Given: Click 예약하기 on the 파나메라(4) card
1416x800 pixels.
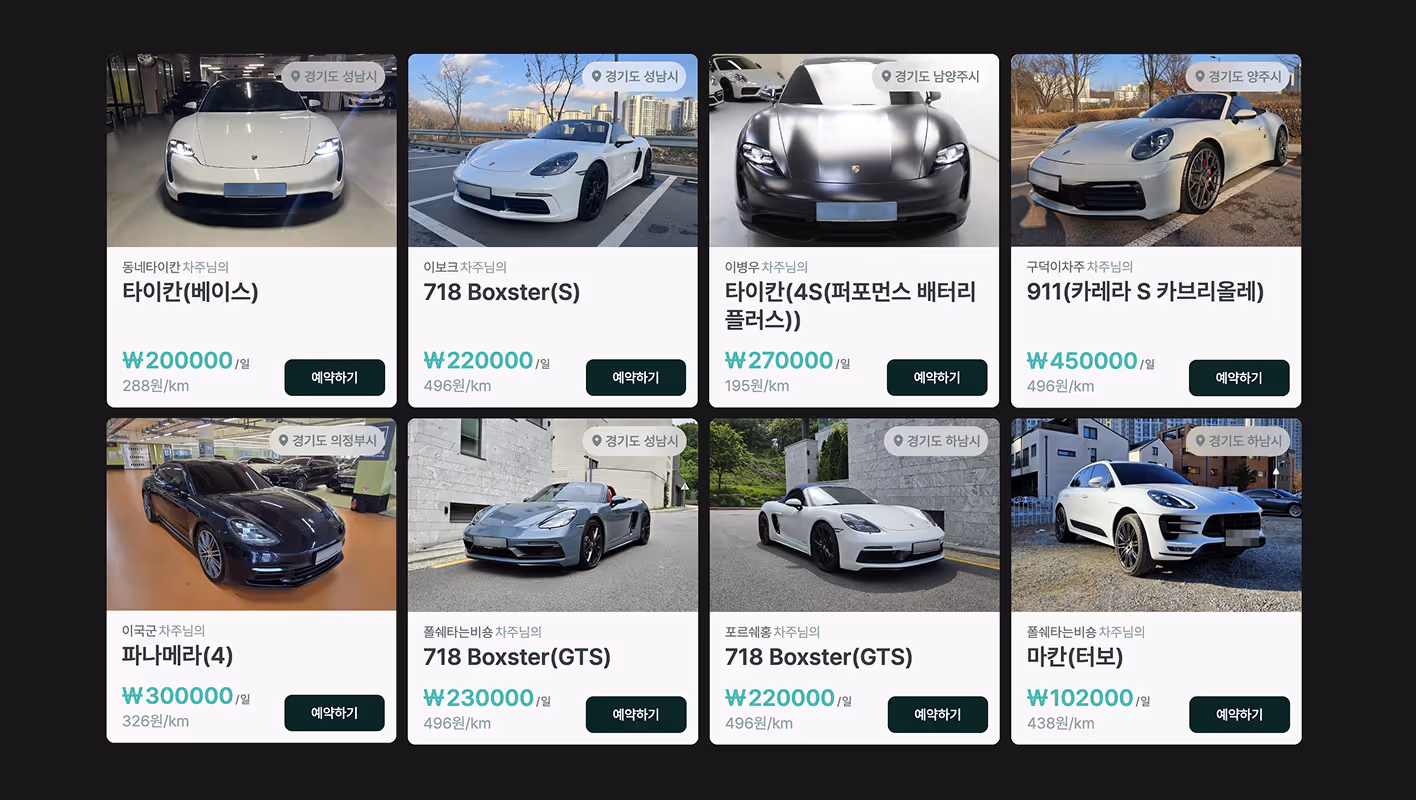Looking at the screenshot, I should (334, 713).
